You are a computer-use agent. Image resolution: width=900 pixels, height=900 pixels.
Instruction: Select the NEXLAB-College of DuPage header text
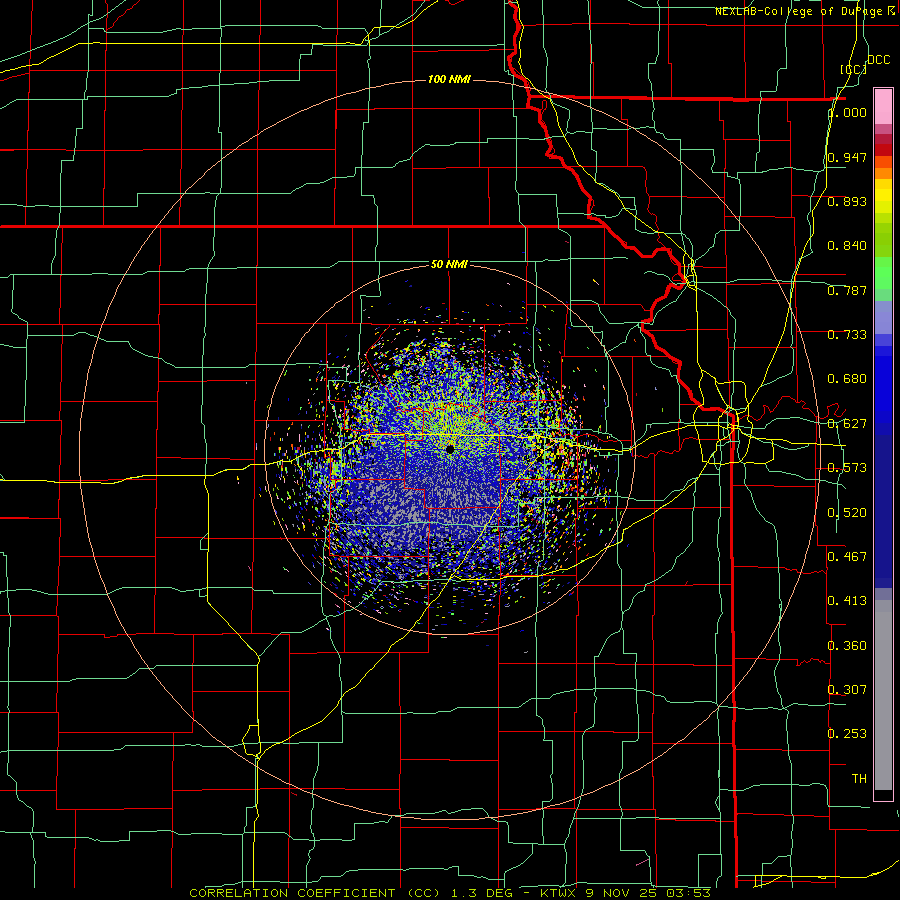tap(804, 11)
